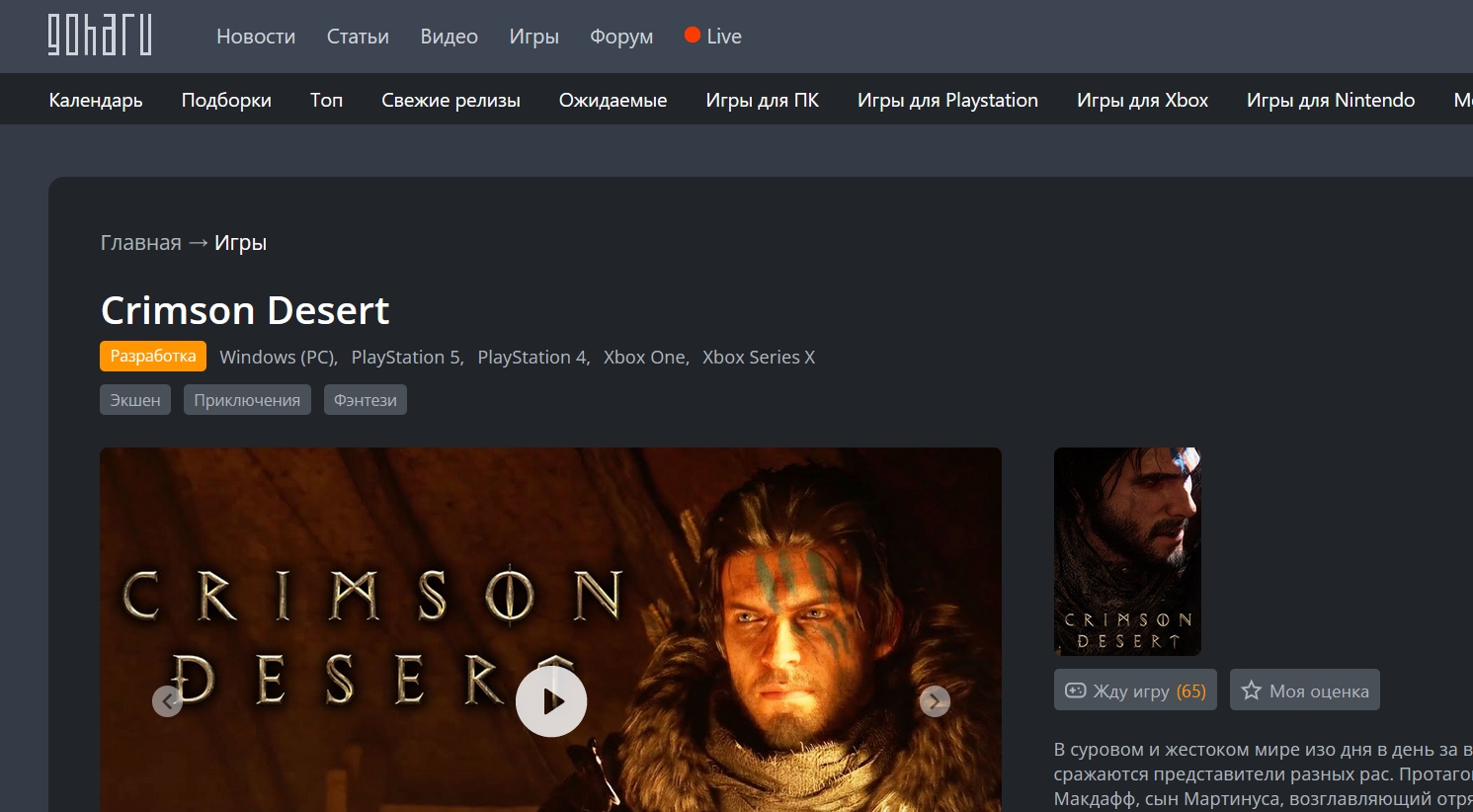Click the orange Разработка status badge

(x=153, y=356)
